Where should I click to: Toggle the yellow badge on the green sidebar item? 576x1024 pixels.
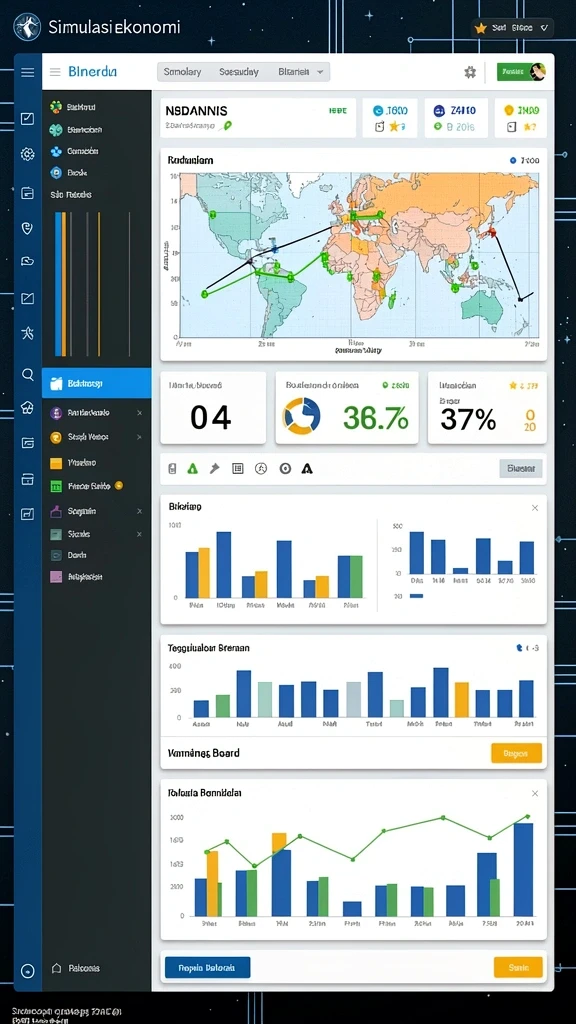119,485
